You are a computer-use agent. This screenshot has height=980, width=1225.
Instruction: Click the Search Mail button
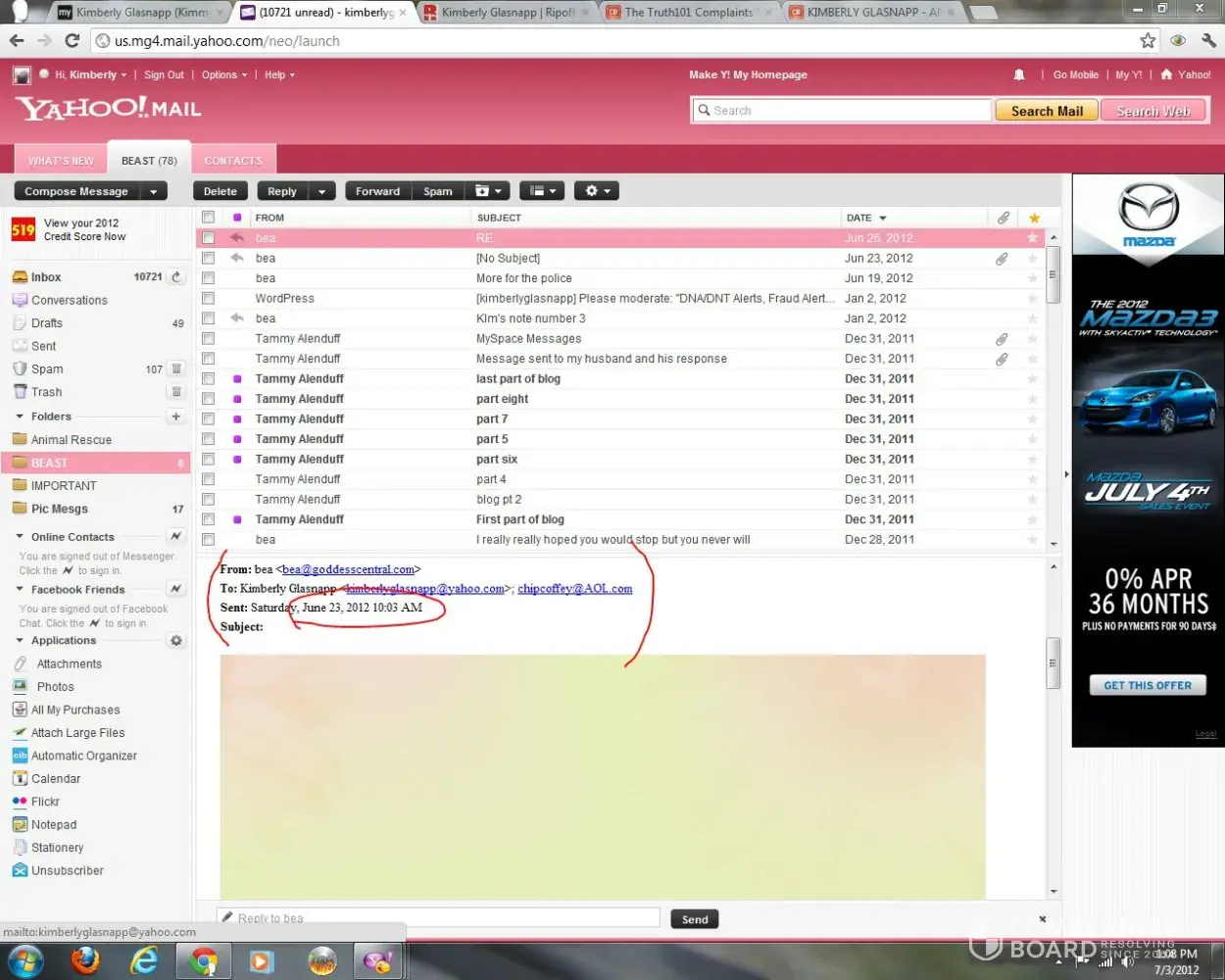[1047, 111]
